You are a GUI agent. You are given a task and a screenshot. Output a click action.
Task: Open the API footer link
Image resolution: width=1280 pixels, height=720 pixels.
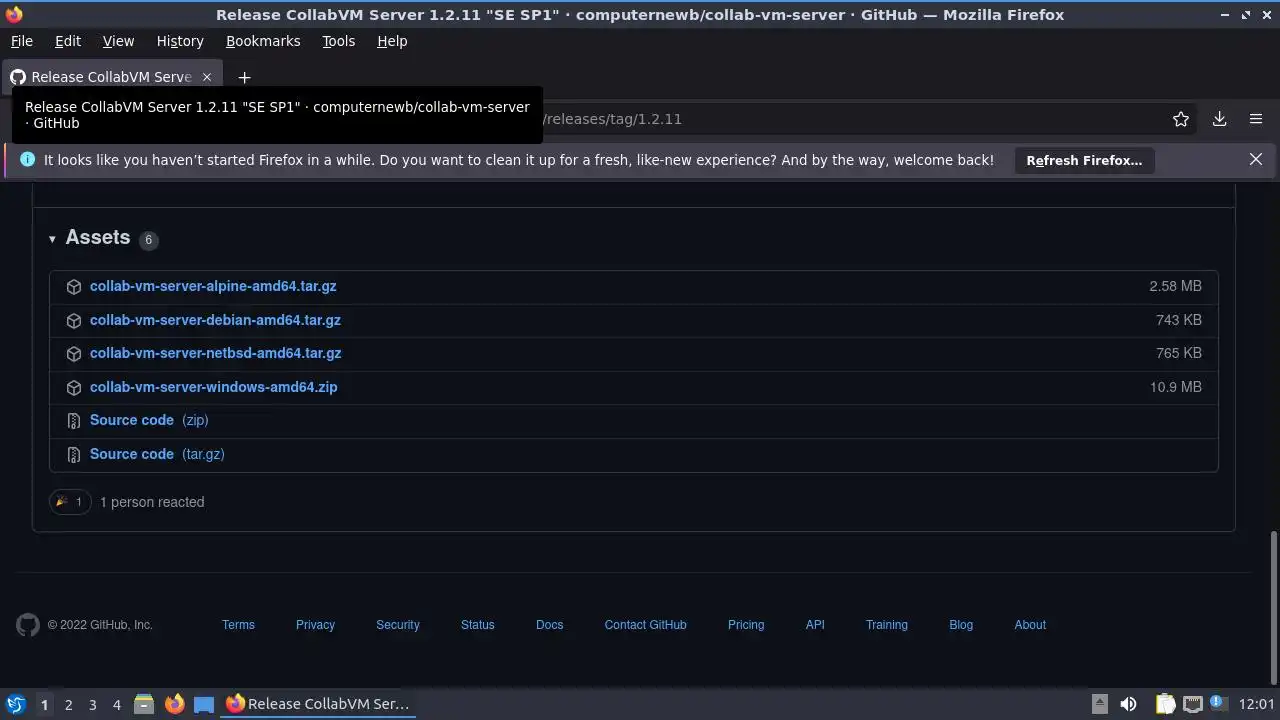[815, 625]
